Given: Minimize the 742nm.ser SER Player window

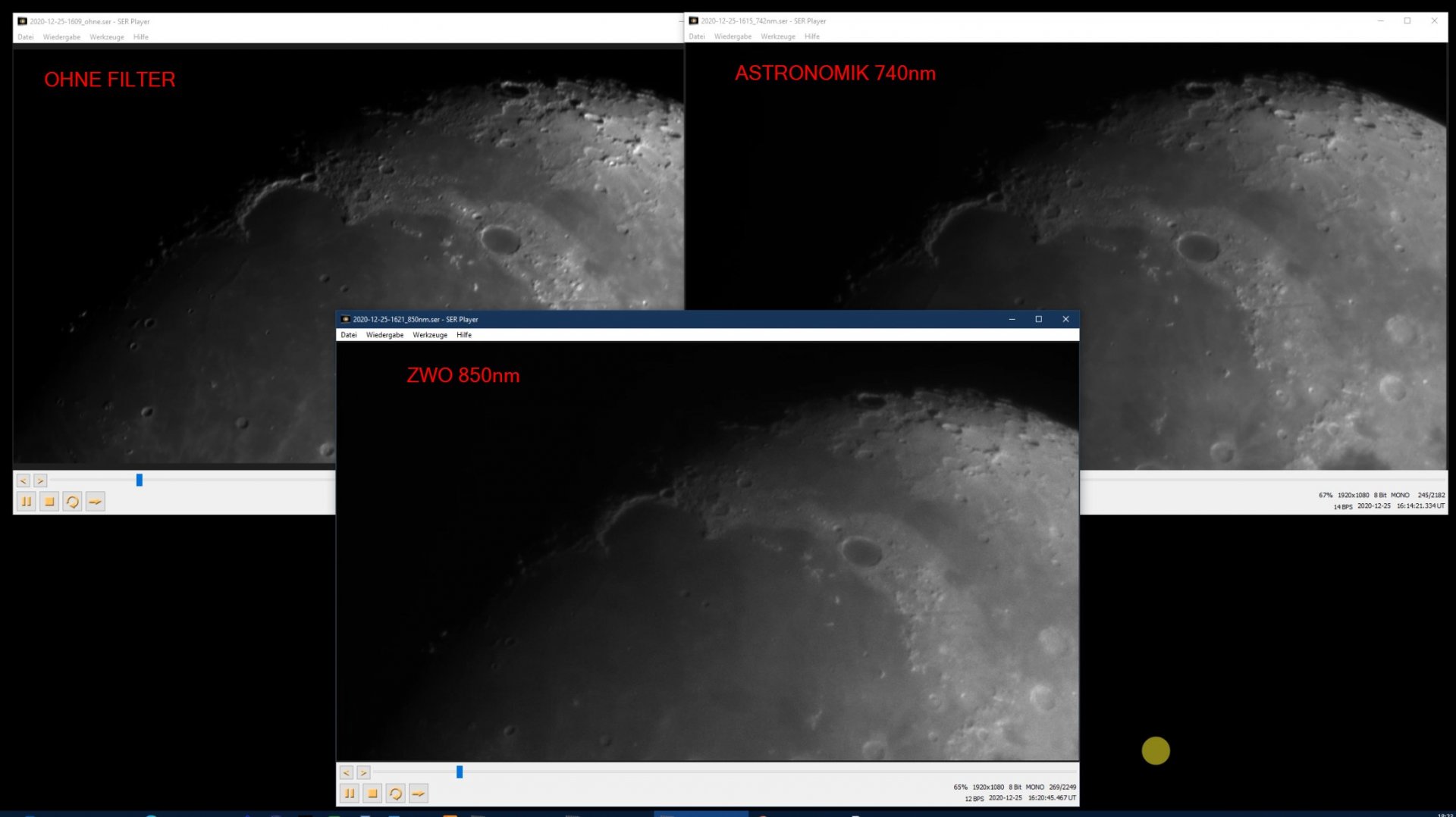Looking at the screenshot, I should tap(1381, 20).
